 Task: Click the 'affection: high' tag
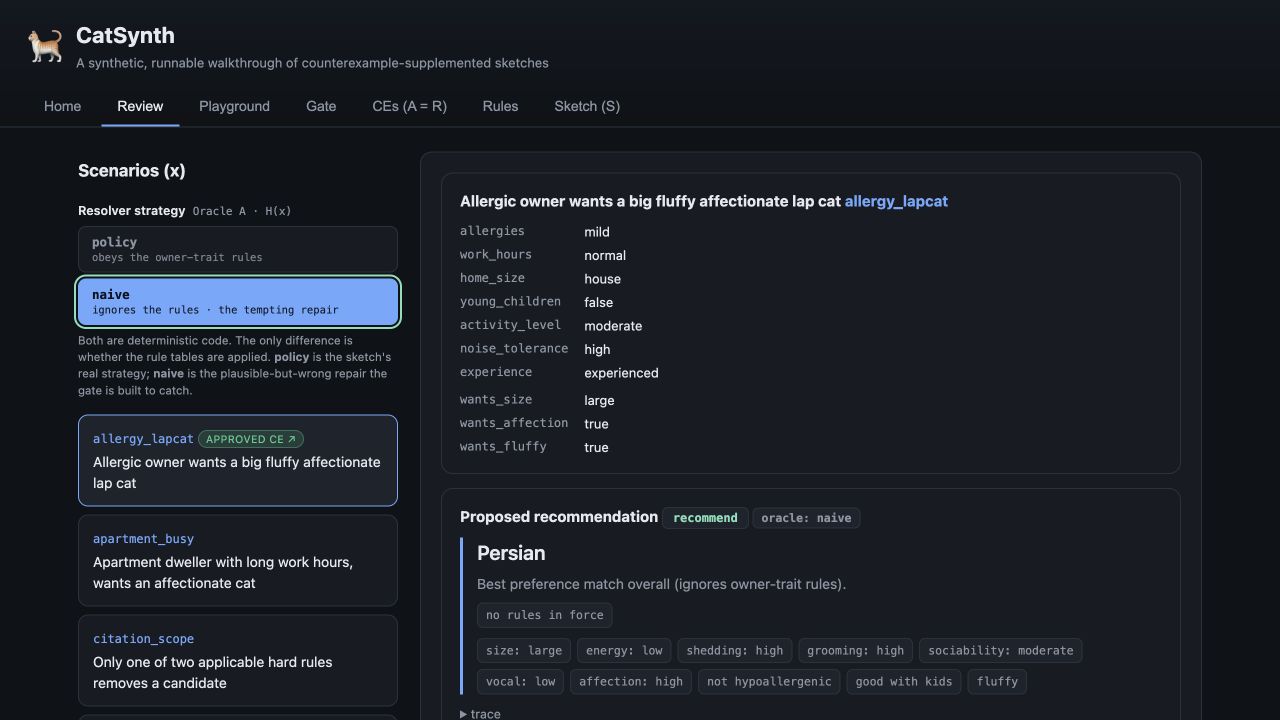[631, 681]
